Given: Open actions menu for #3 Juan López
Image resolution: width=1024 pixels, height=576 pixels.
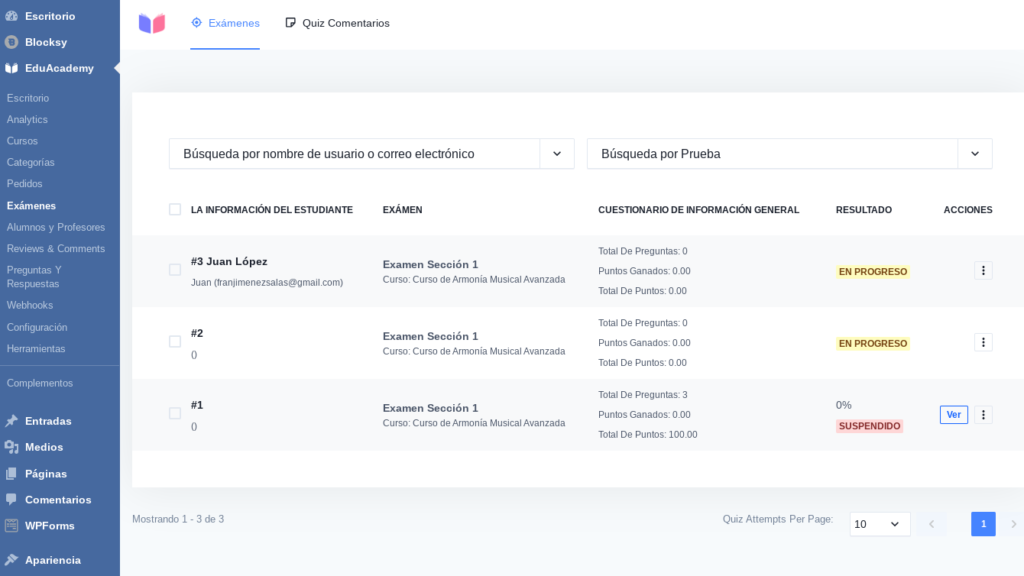Looking at the screenshot, I should point(983,270).
